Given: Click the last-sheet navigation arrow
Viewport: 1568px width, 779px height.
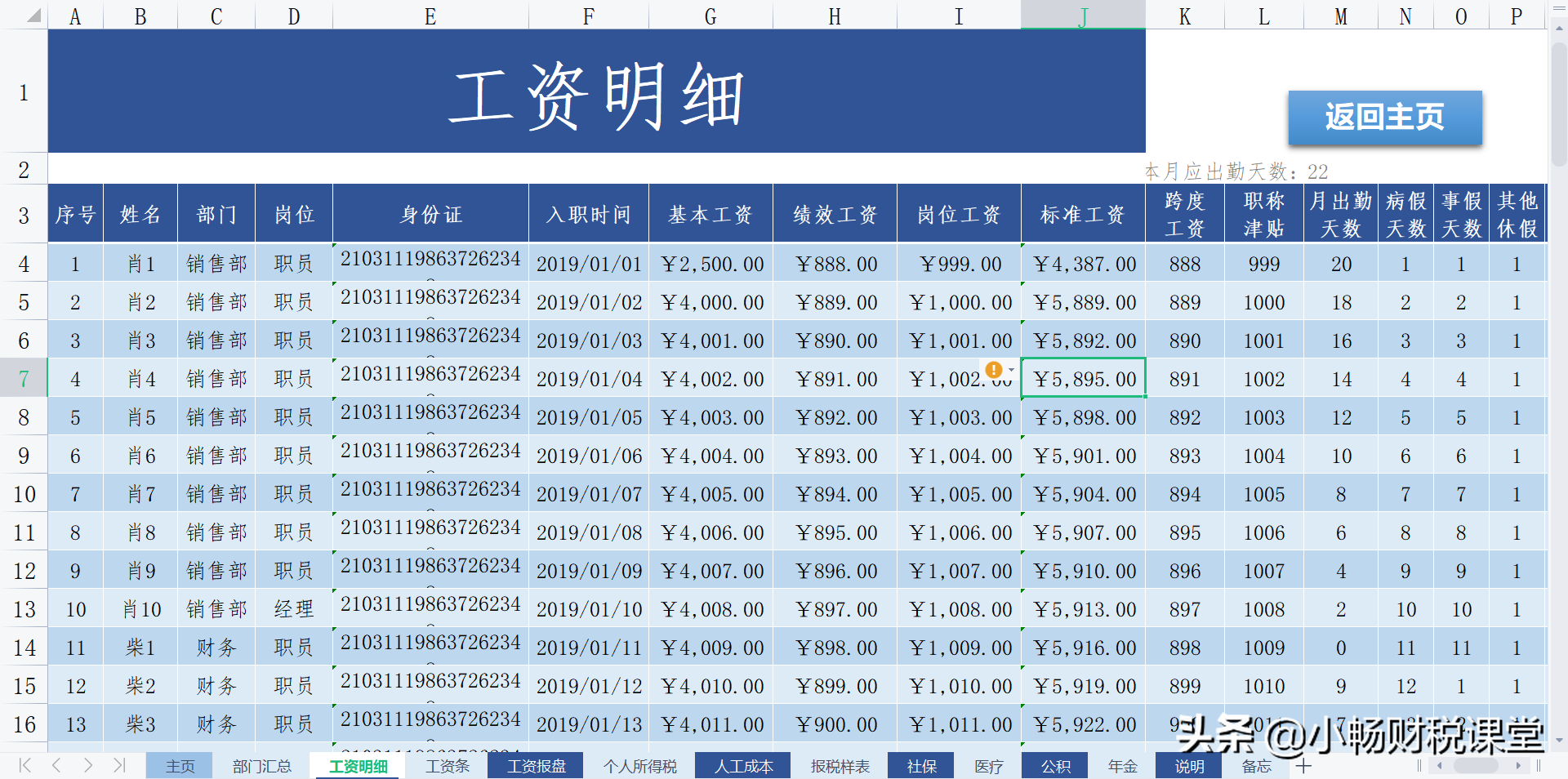Looking at the screenshot, I should (x=118, y=766).
